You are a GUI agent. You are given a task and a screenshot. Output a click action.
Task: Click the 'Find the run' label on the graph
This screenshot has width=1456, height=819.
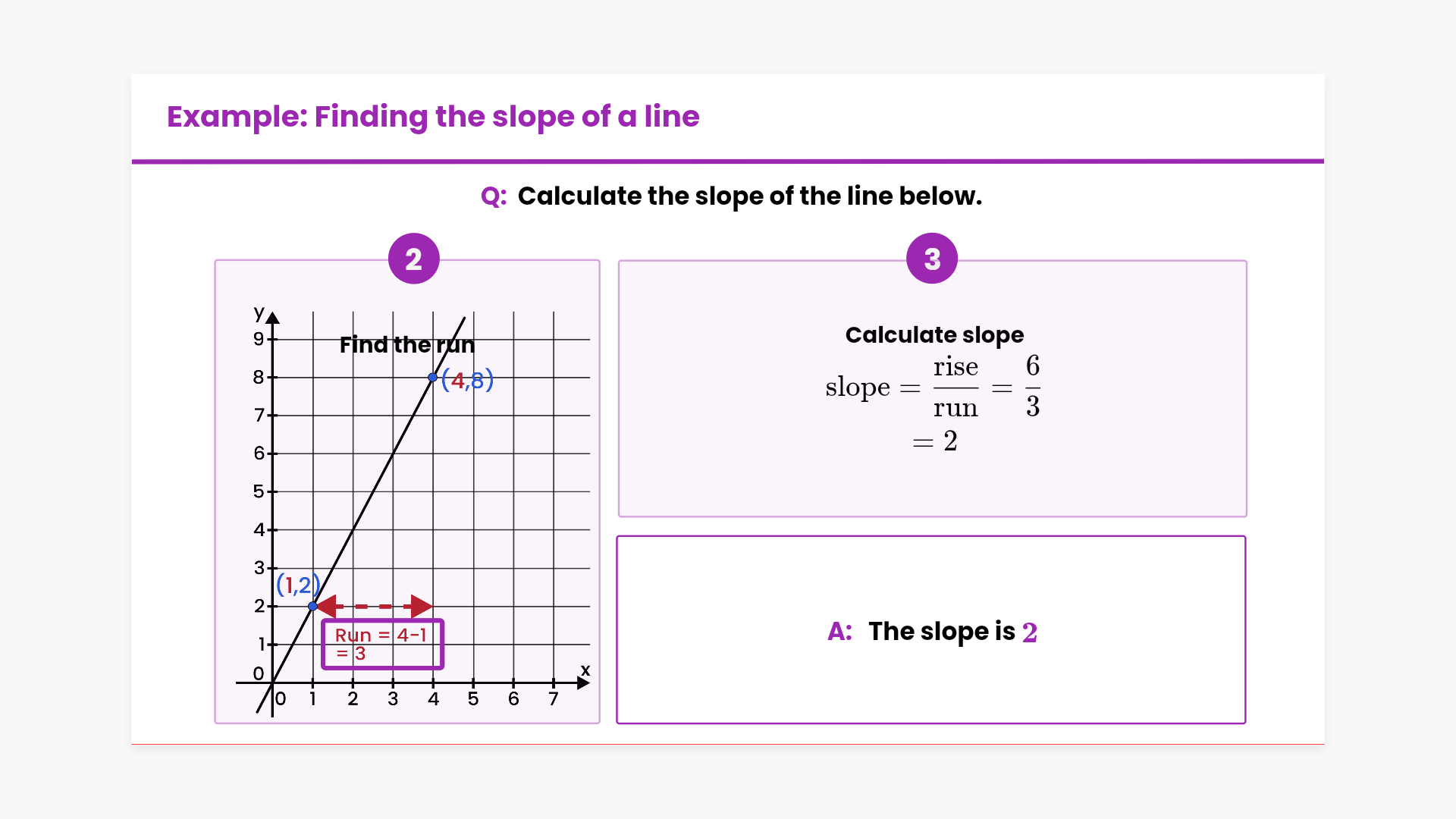(x=406, y=345)
